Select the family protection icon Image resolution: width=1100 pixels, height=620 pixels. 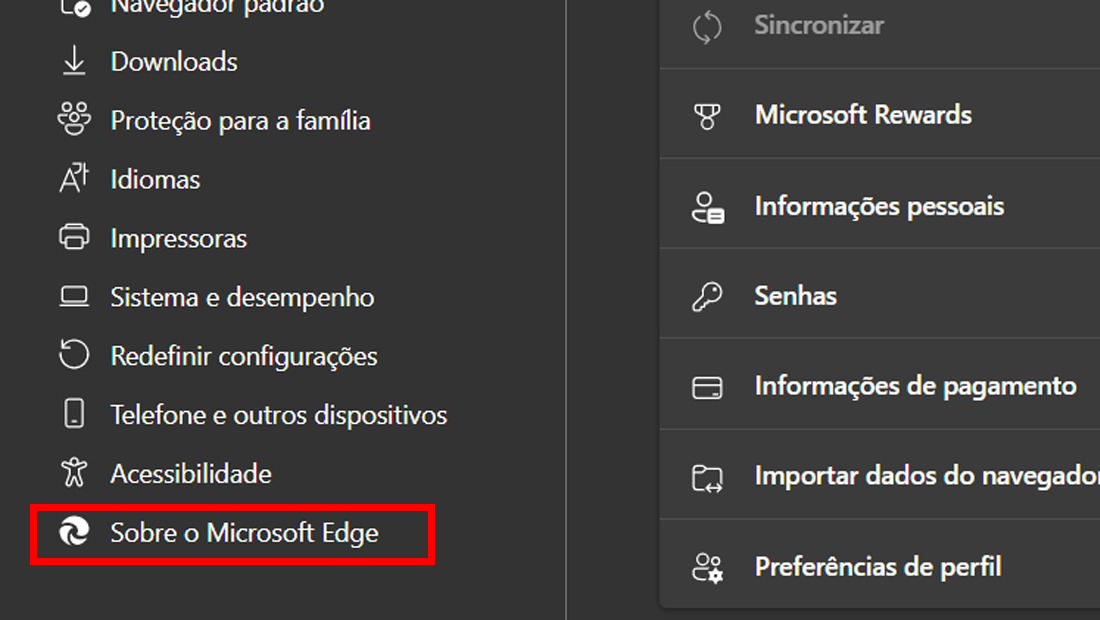tap(73, 120)
